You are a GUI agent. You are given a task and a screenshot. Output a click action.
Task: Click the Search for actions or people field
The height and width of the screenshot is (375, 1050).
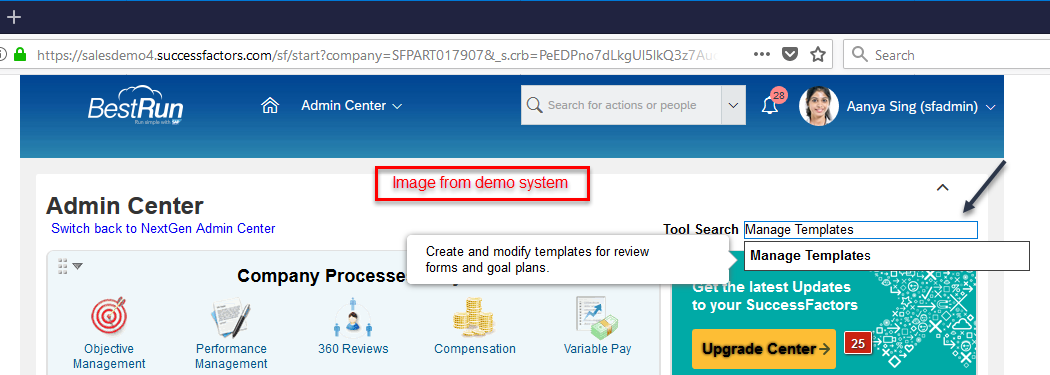621,105
